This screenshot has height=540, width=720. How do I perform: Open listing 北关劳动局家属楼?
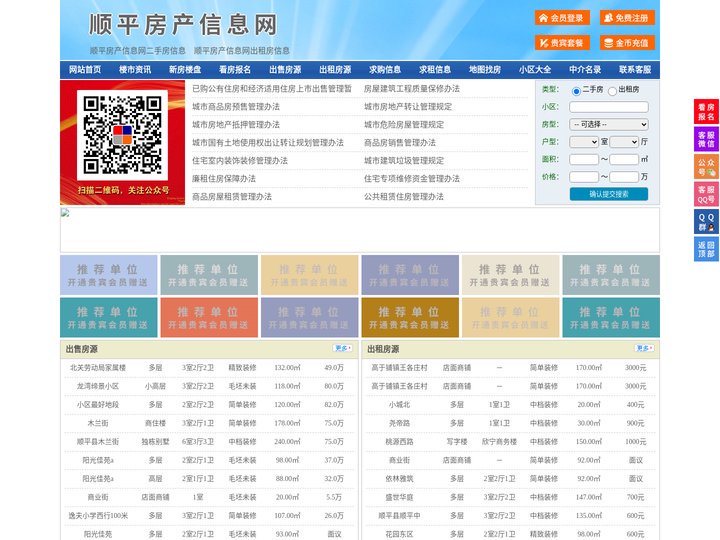tap(98, 368)
